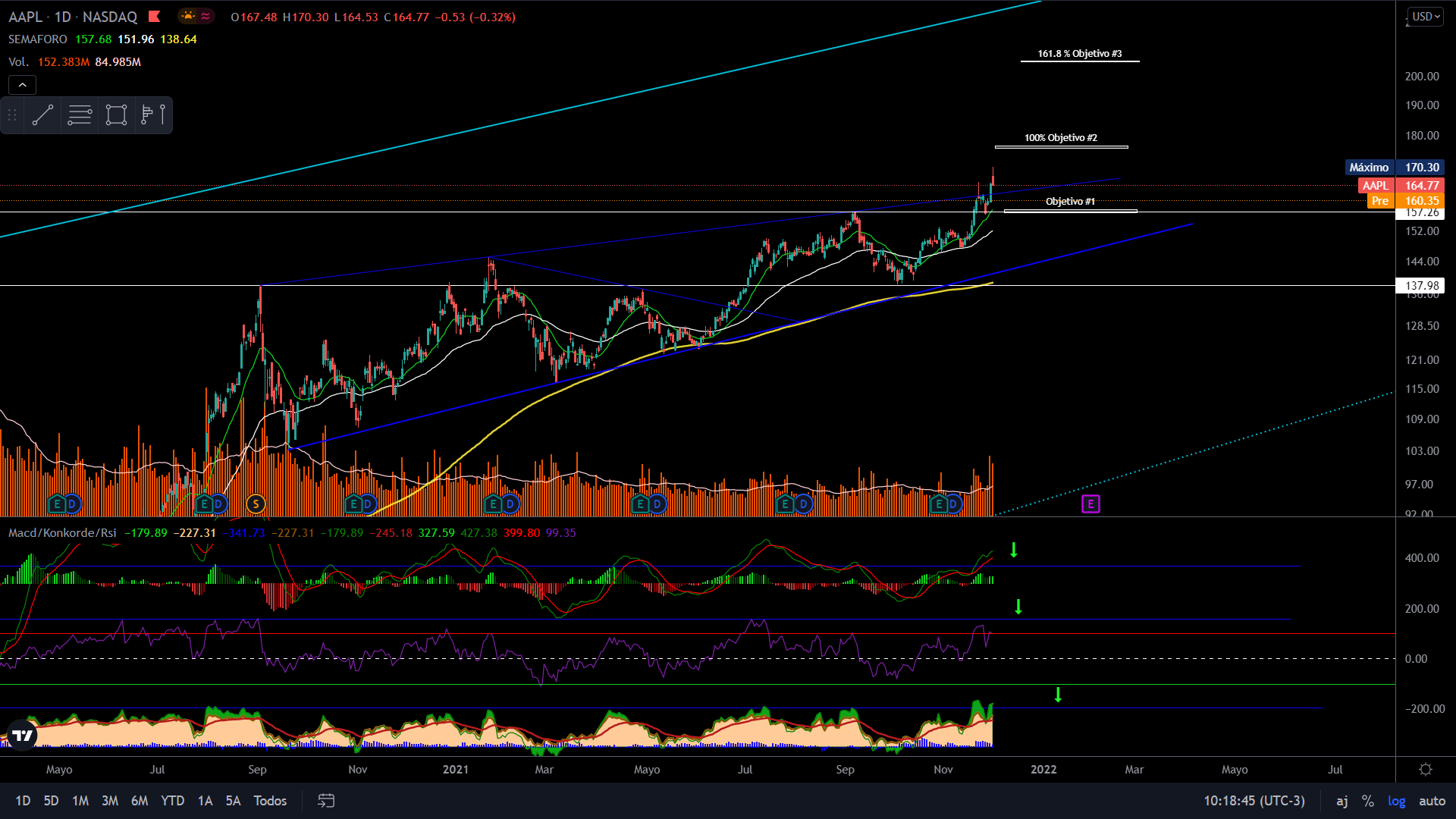Screen dimensions: 1456x819
Task: Switch to the 6M date range
Action: 140,801
